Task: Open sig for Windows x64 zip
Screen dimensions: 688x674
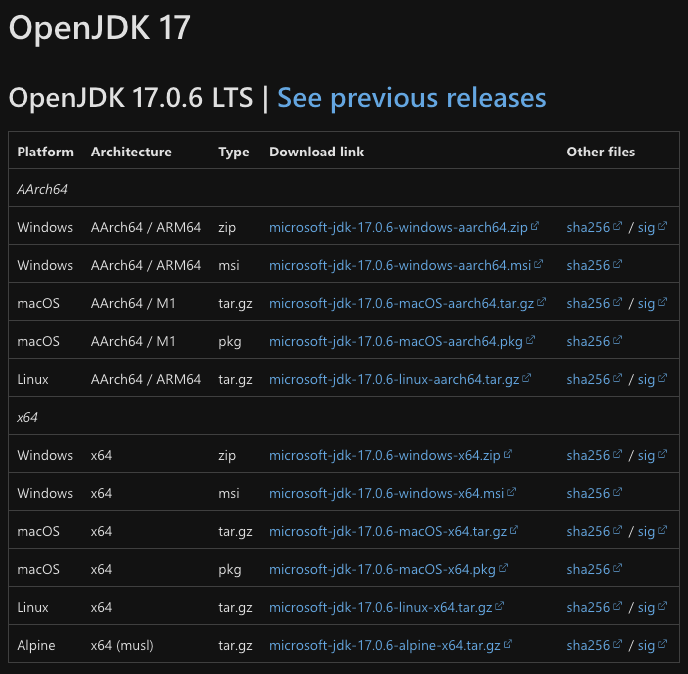Action: (652, 455)
